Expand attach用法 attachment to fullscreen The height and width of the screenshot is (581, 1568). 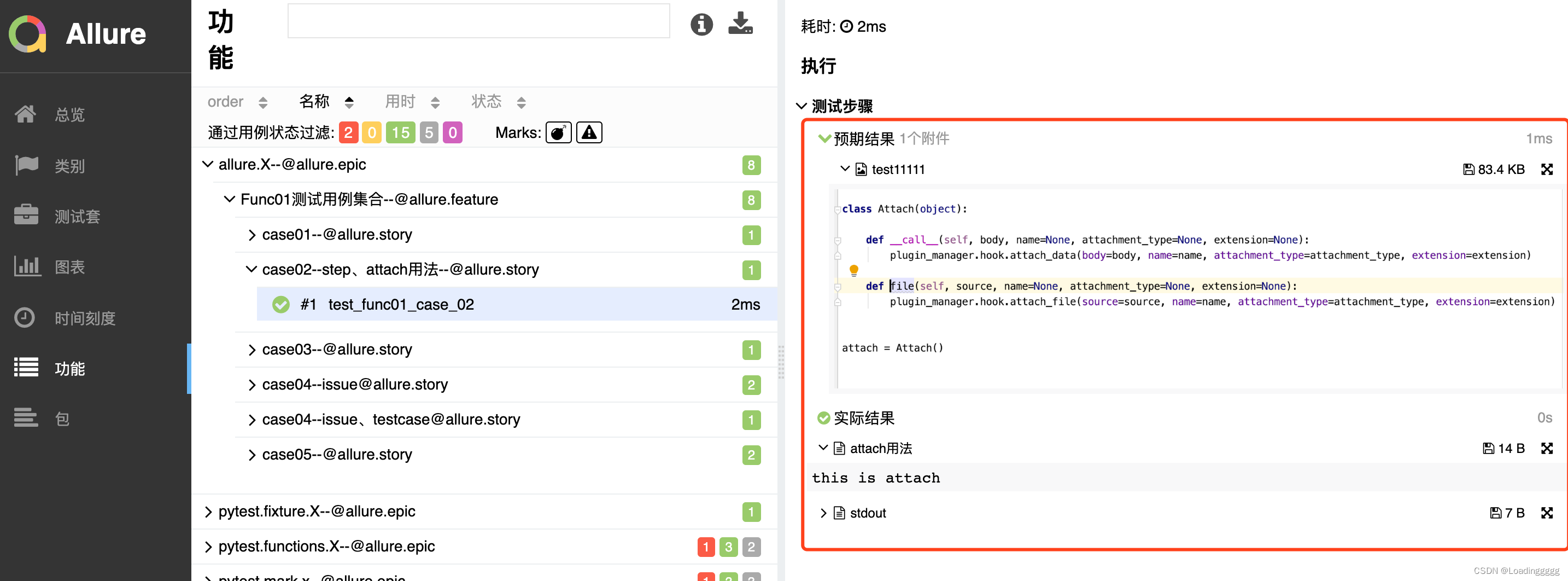[1547, 448]
